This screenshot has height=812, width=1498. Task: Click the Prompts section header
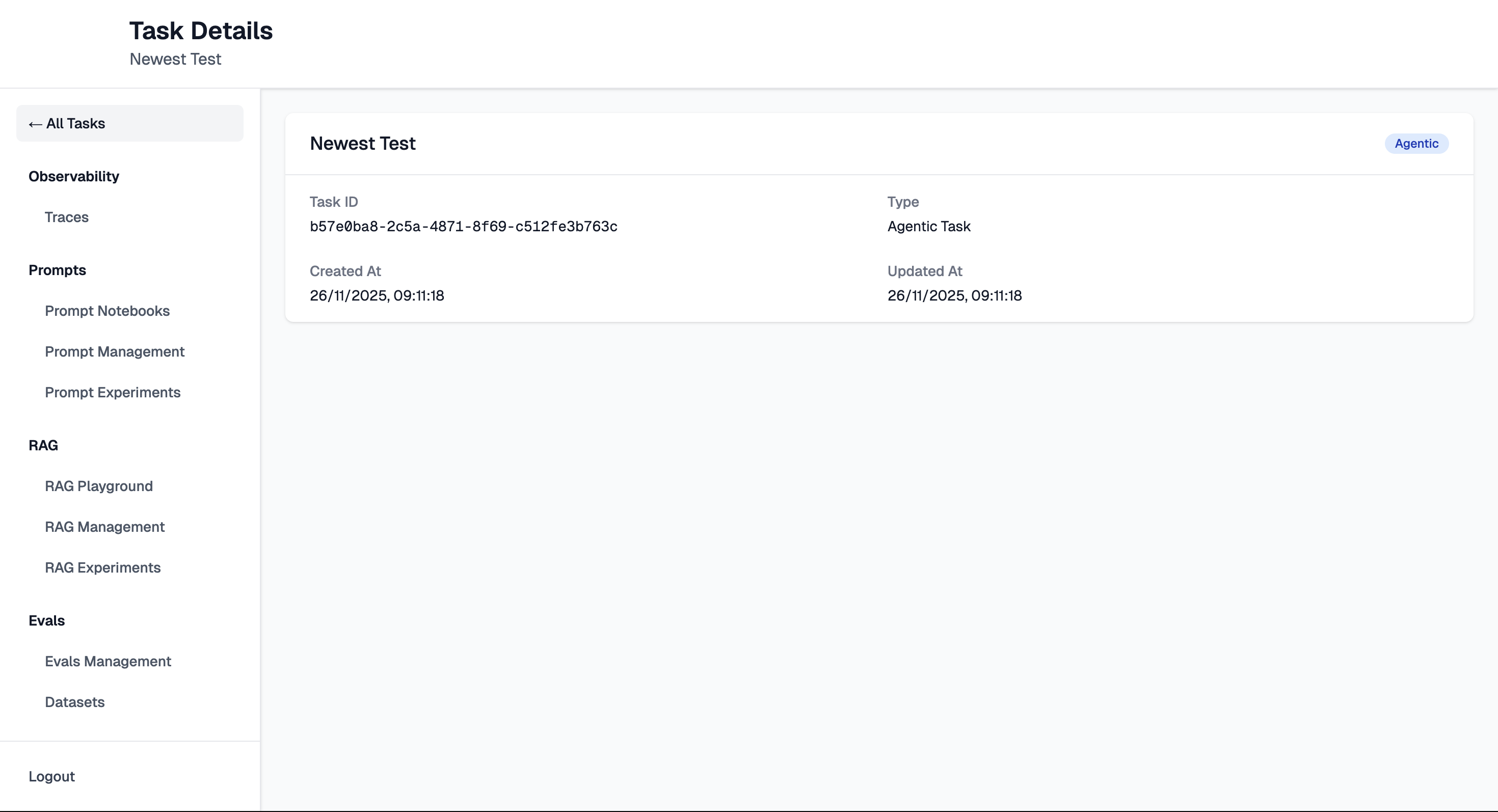point(57,270)
